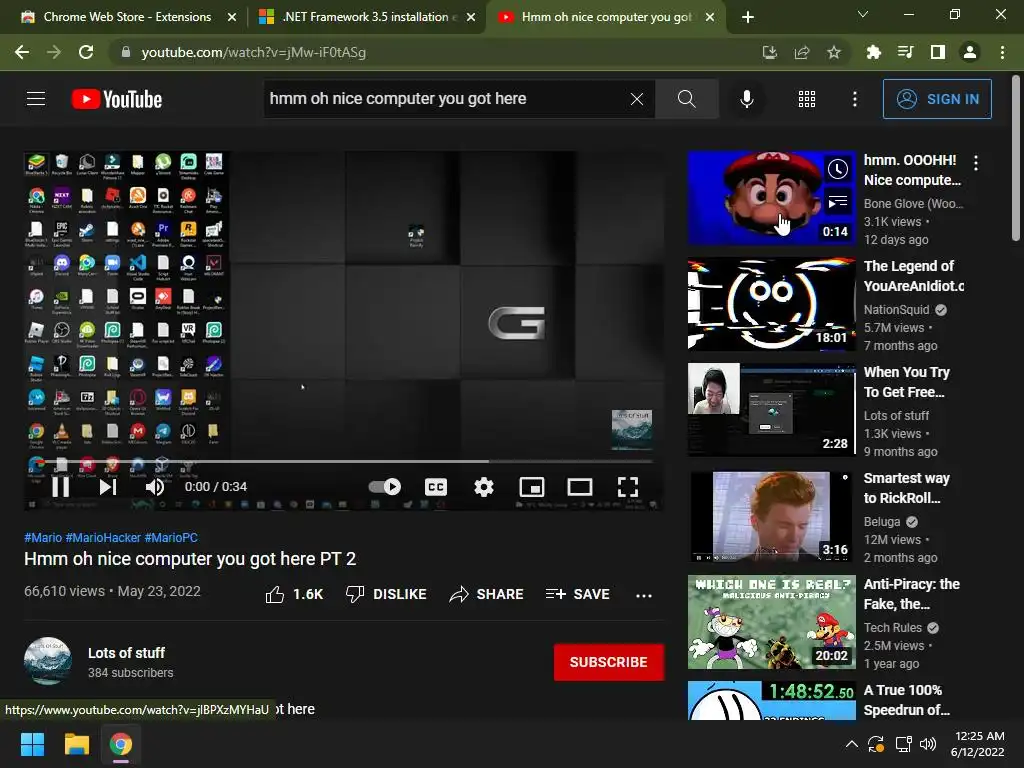Open the Chrome three-dot menu
Screen dimensions: 1024x768
(1002, 52)
